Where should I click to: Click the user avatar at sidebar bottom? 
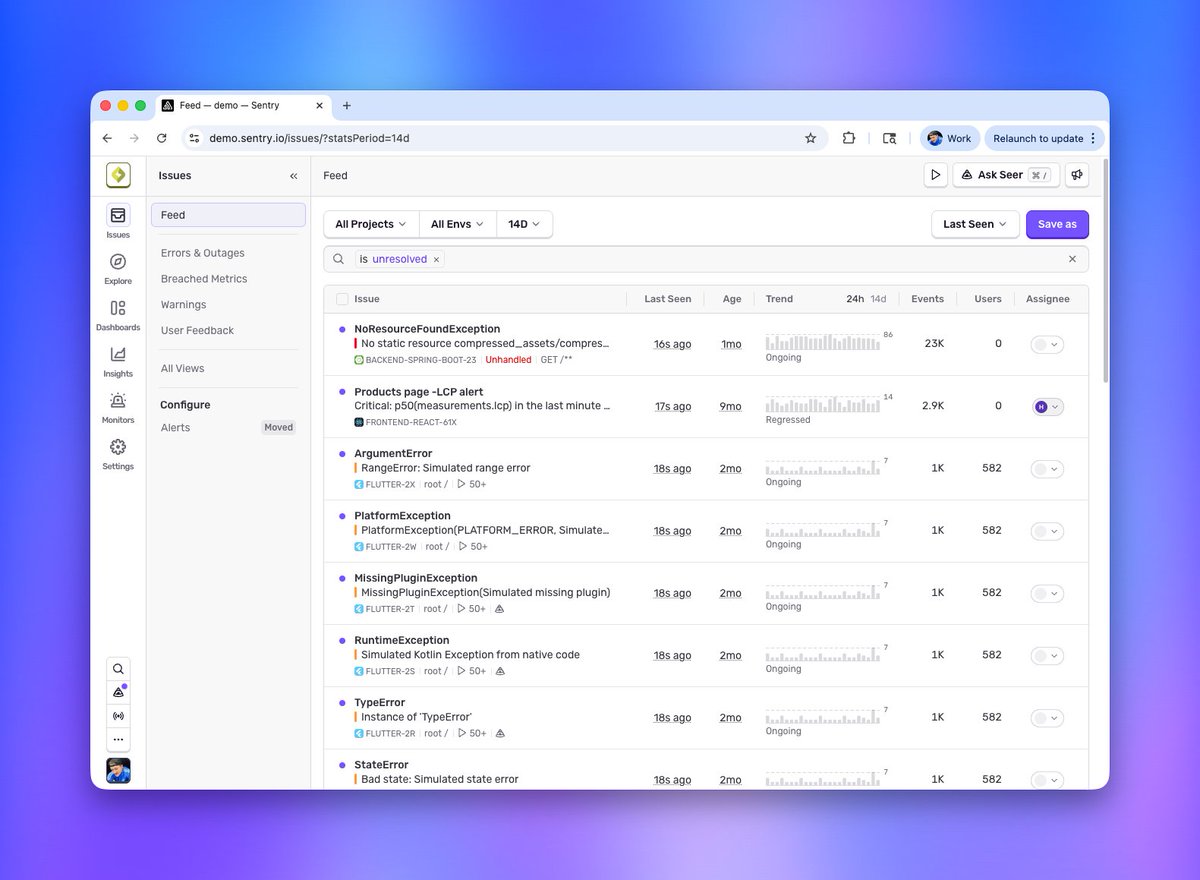(x=118, y=770)
